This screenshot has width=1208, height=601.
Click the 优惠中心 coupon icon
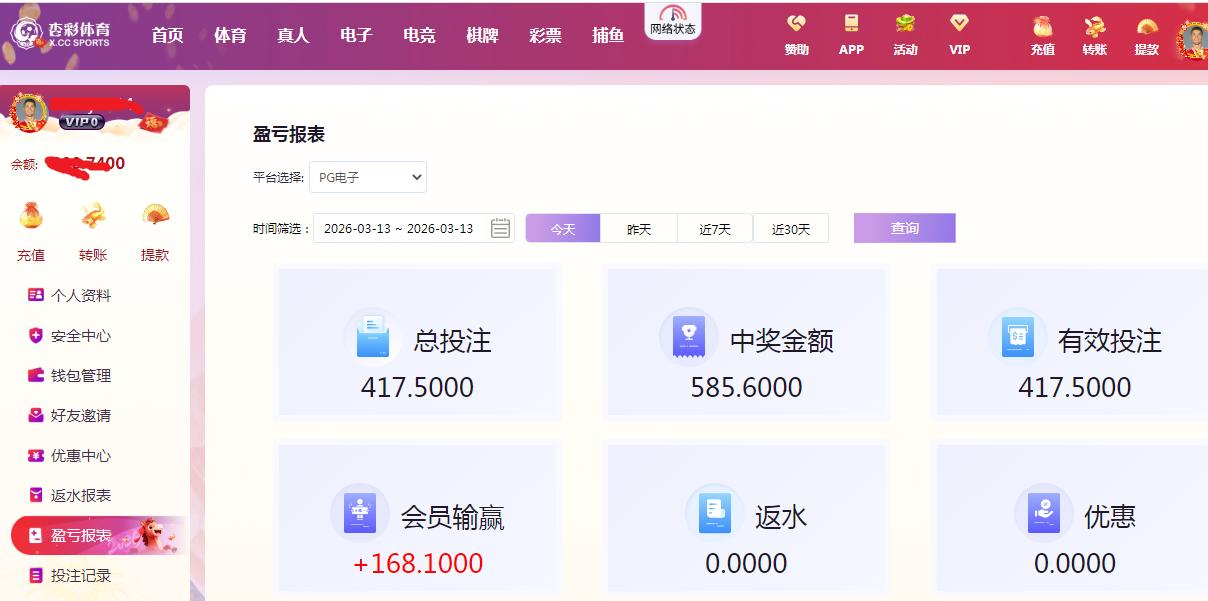[36, 455]
